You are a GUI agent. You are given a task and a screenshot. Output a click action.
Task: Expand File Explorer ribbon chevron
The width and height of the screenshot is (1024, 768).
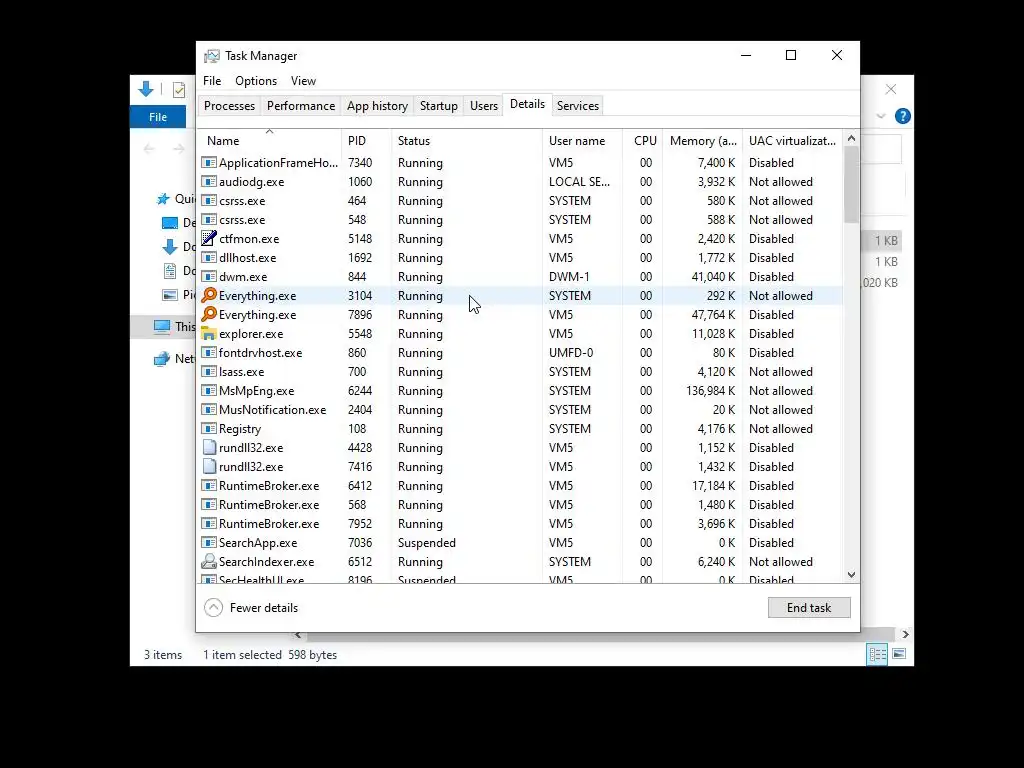tap(881, 116)
